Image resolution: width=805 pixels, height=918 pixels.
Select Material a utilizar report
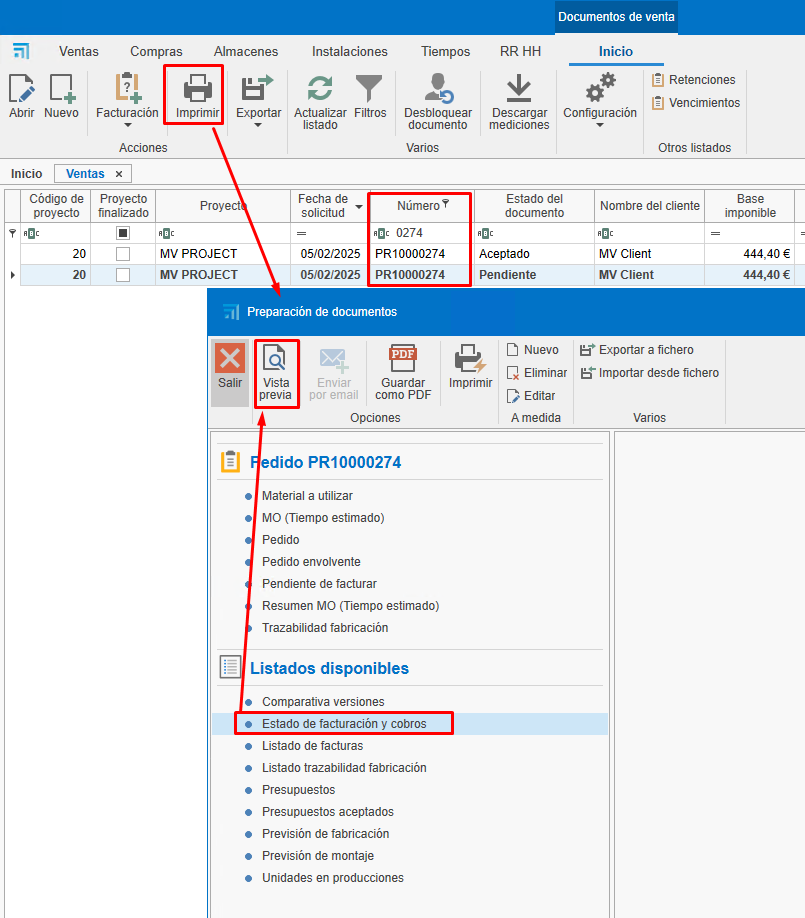click(x=307, y=496)
